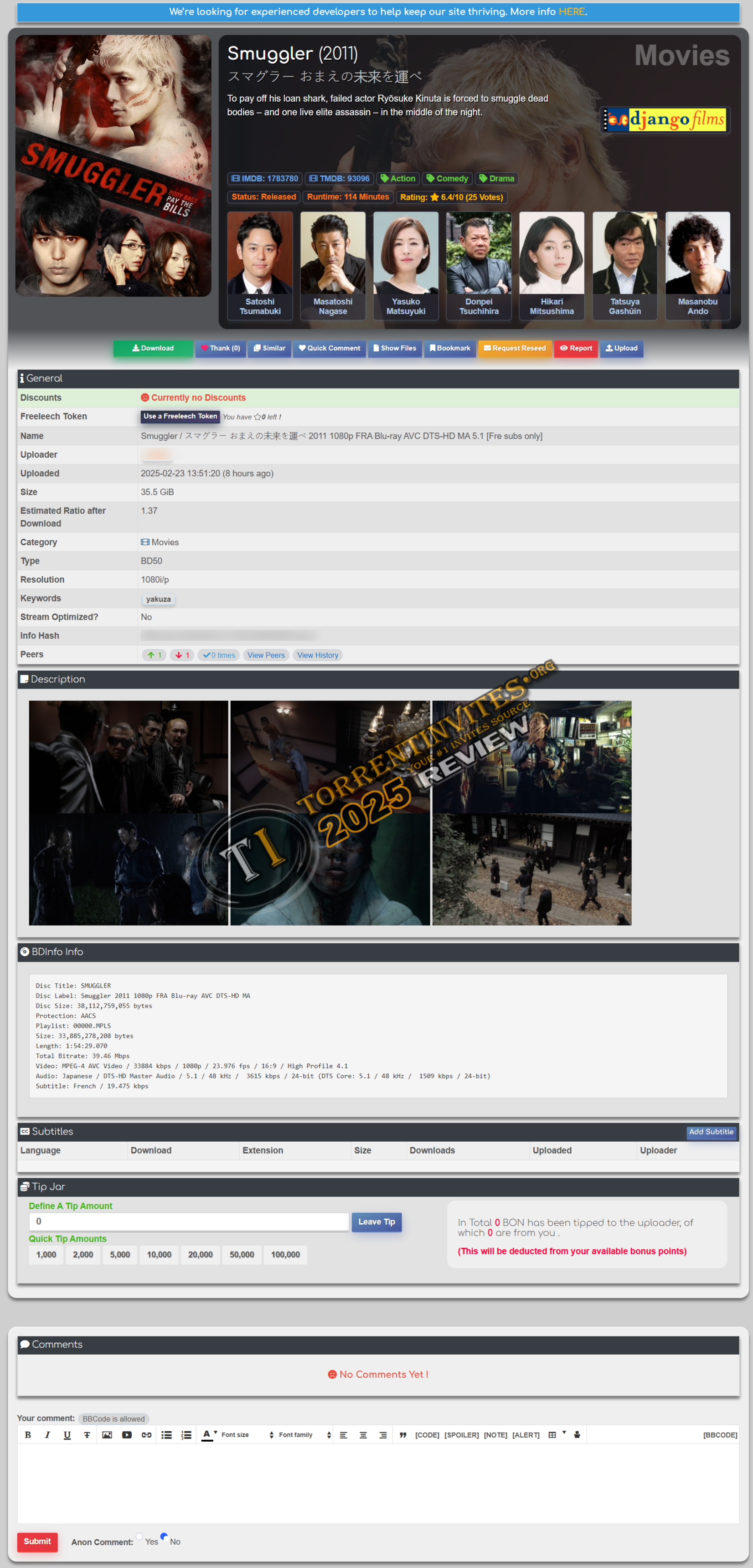Click into the comment text area
The image size is (753, 1568).
[378, 1483]
